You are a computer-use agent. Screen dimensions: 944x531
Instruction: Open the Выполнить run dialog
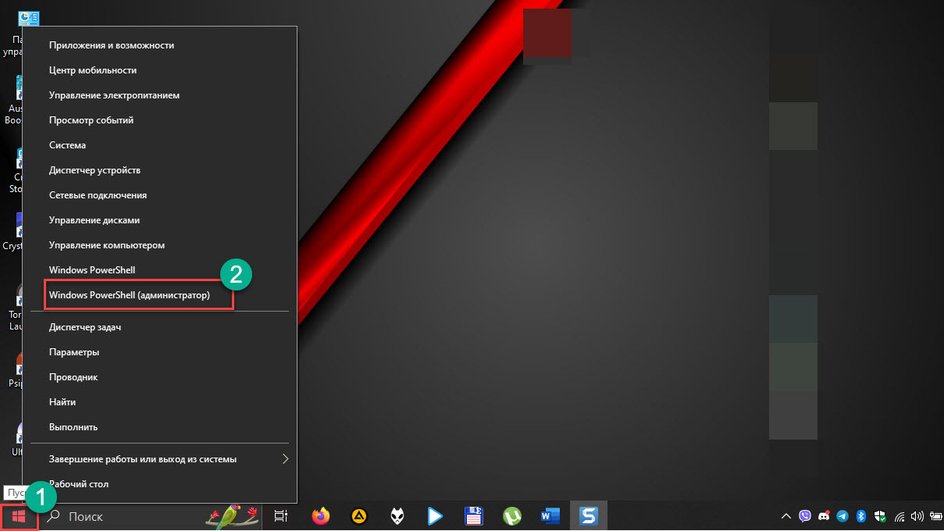160,427
